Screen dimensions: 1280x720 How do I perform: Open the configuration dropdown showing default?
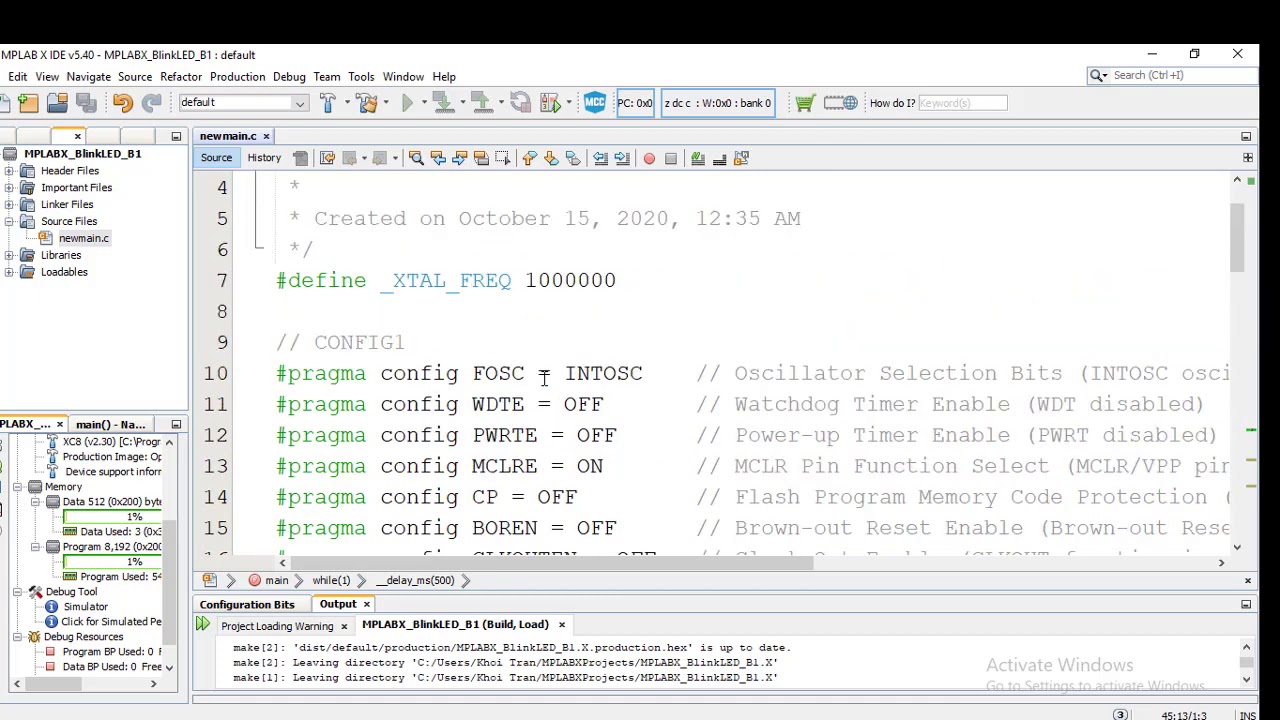pyautogui.click(x=243, y=103)
